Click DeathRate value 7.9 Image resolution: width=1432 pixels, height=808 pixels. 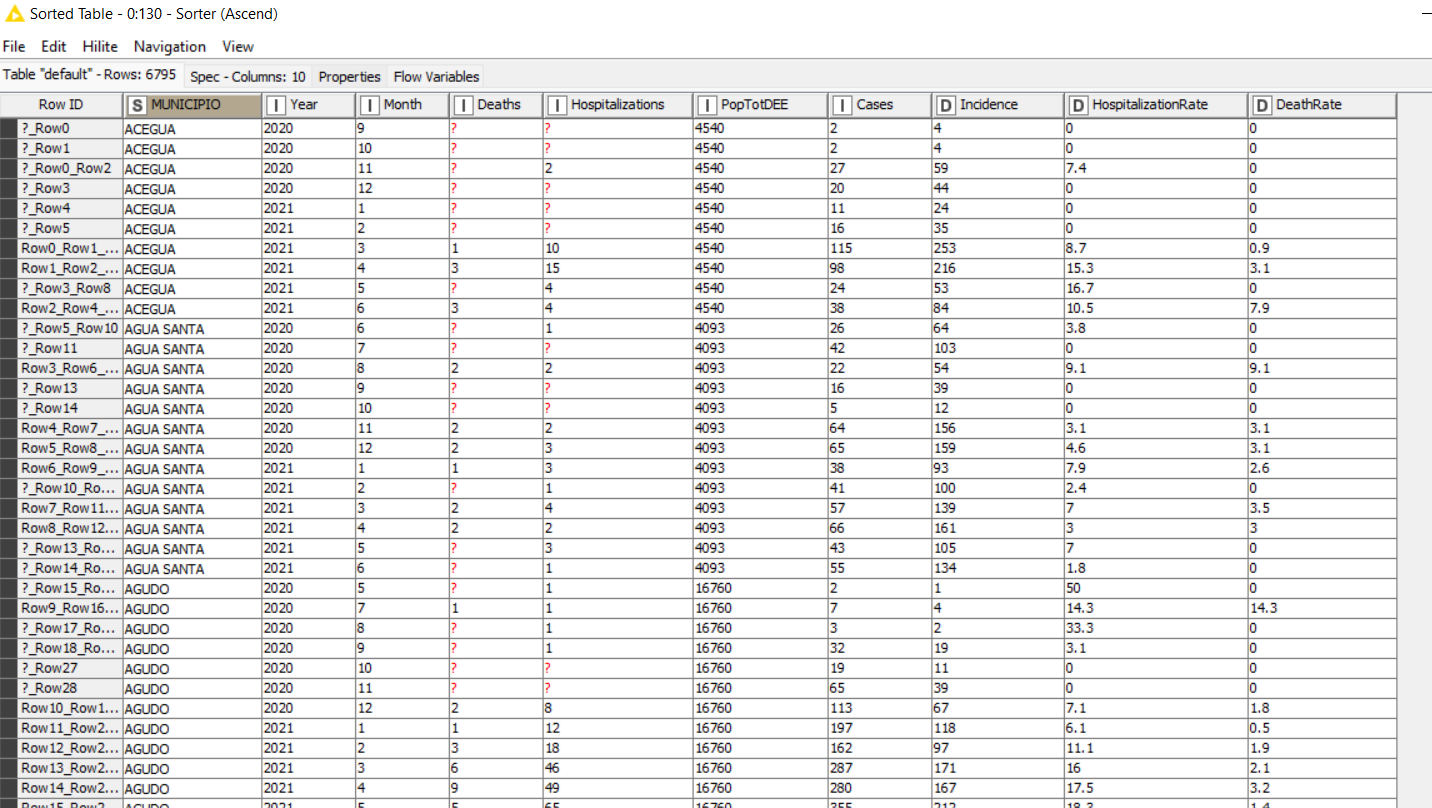click(x=1322, y=308)
